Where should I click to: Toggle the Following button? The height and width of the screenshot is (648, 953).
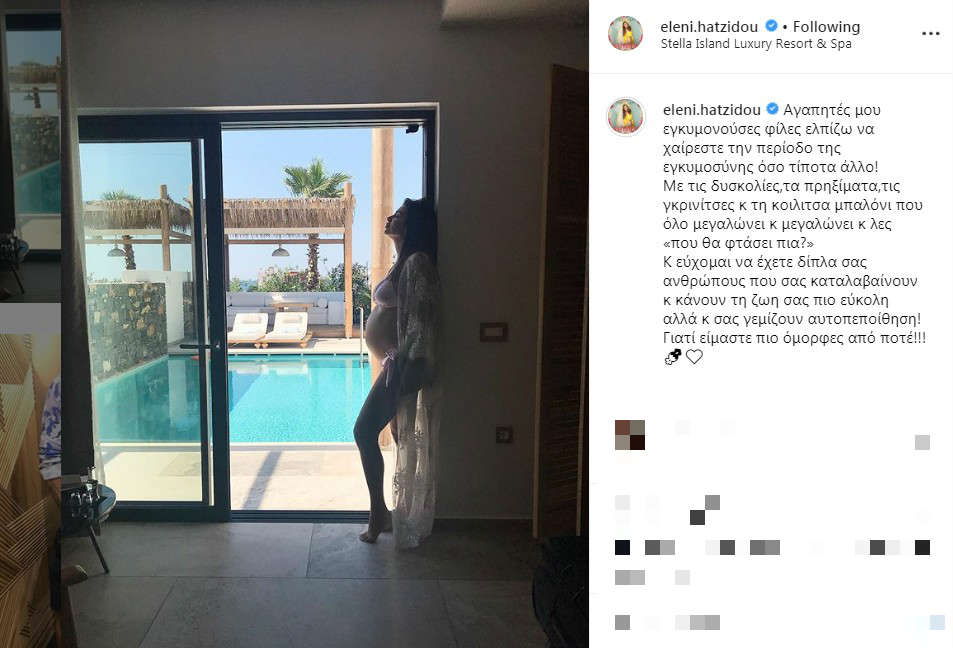pyautogui.click(x=827, y=27)
